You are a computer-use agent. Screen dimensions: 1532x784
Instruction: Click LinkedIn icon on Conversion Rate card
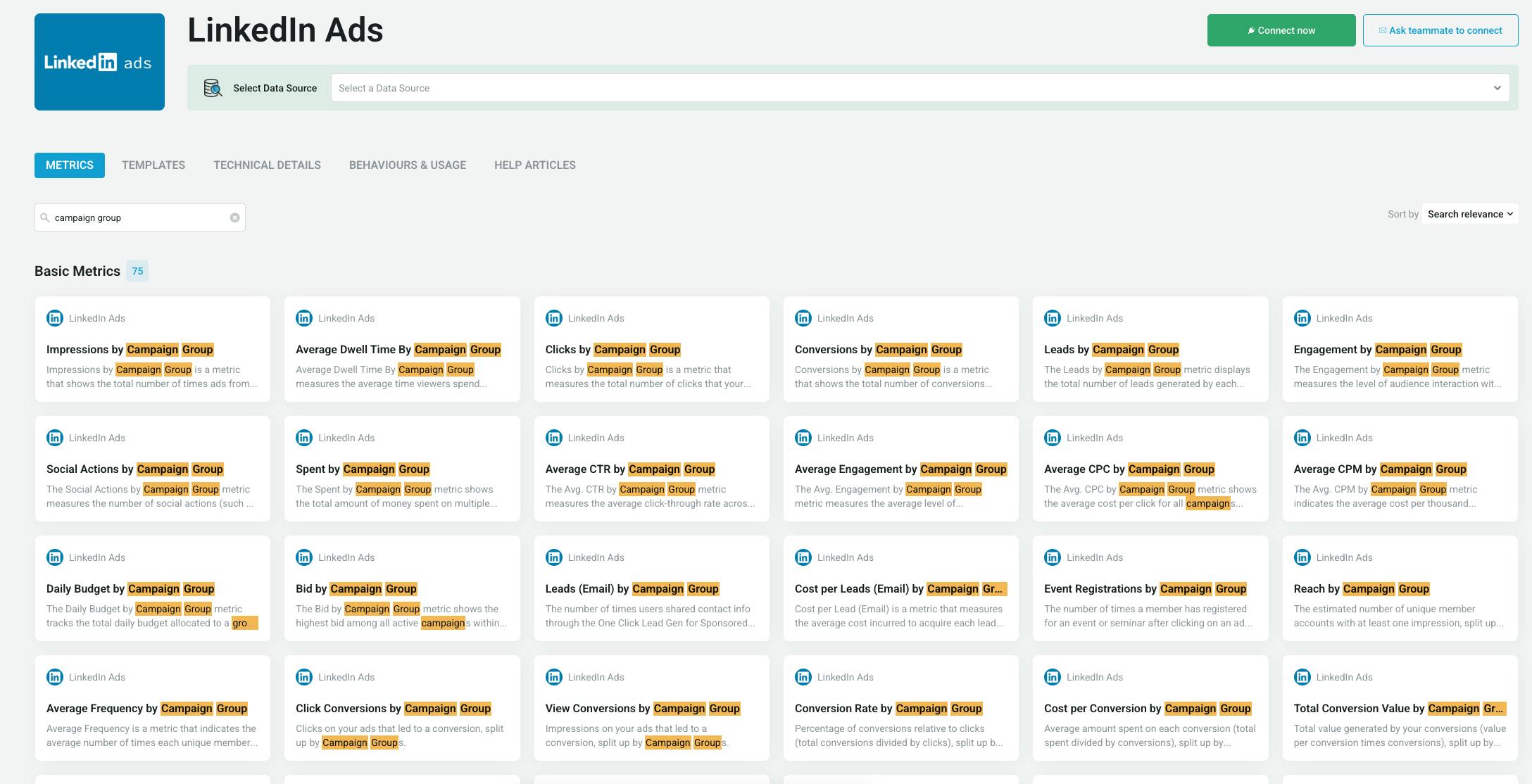pyautogui.click(x=803, y=677)
